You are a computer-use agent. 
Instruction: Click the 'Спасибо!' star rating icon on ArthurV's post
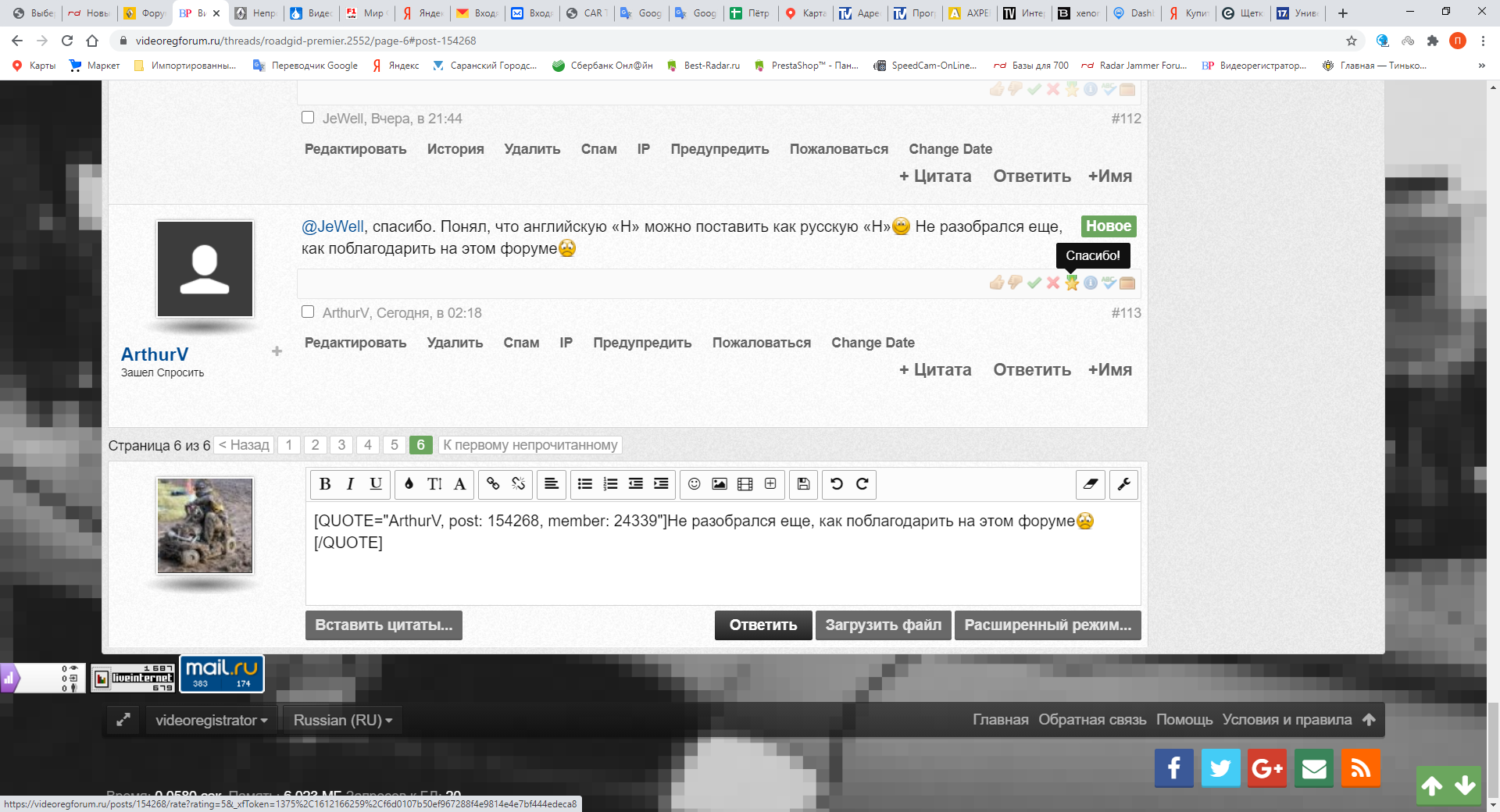[x=1072, y=283]
